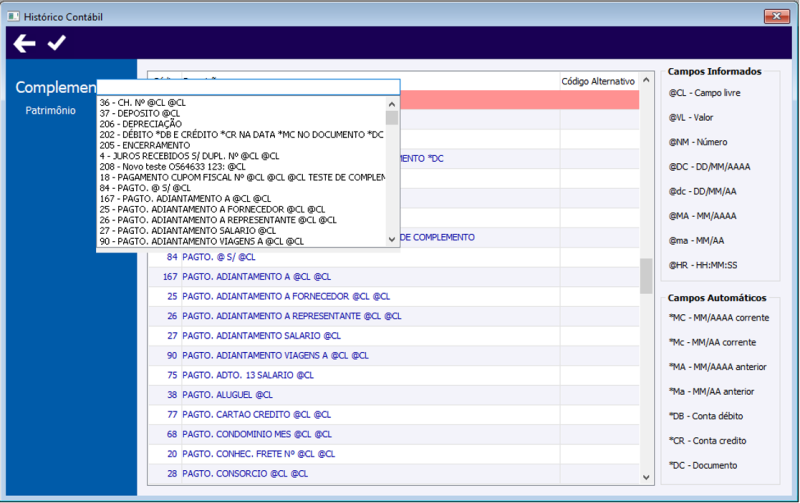This screenshot has height=503, width=800.
Task: Click the dropdown list scroll-up arrow
Action: point(392,104)
